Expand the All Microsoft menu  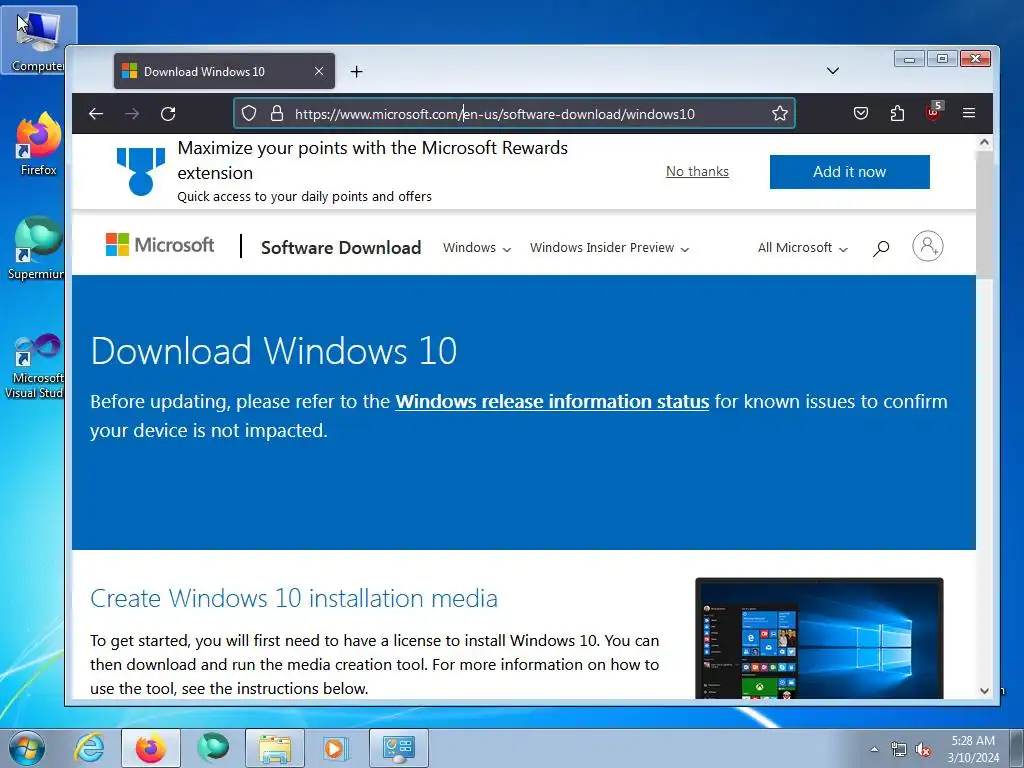tap(803, 248)
